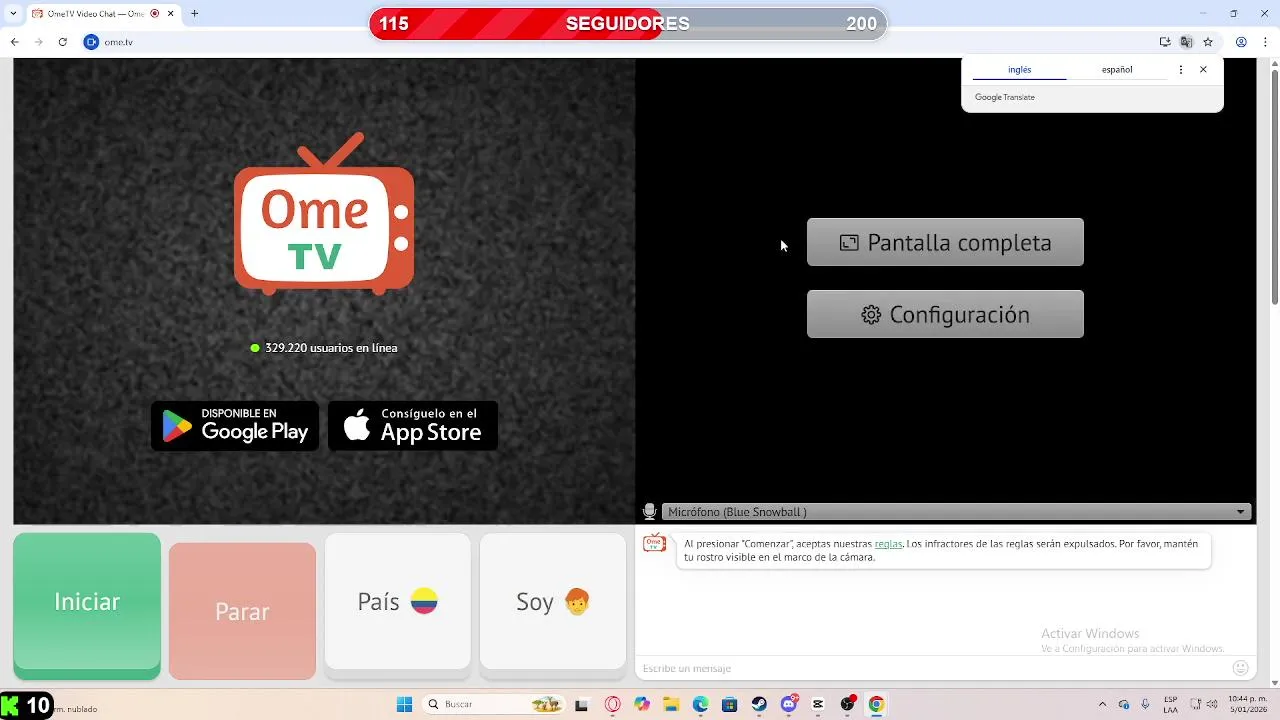Select the inglés tab in Translate popup
1280x720 pixels.
tap(1019, 70)
